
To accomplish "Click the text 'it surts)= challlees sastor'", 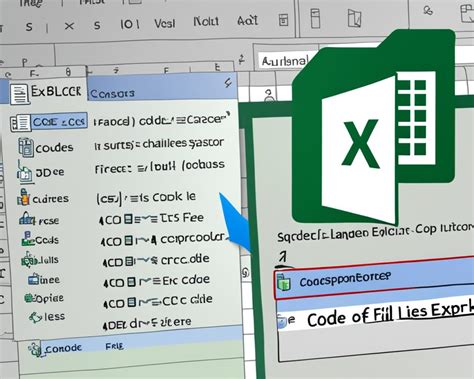I will tap(159, 144).
